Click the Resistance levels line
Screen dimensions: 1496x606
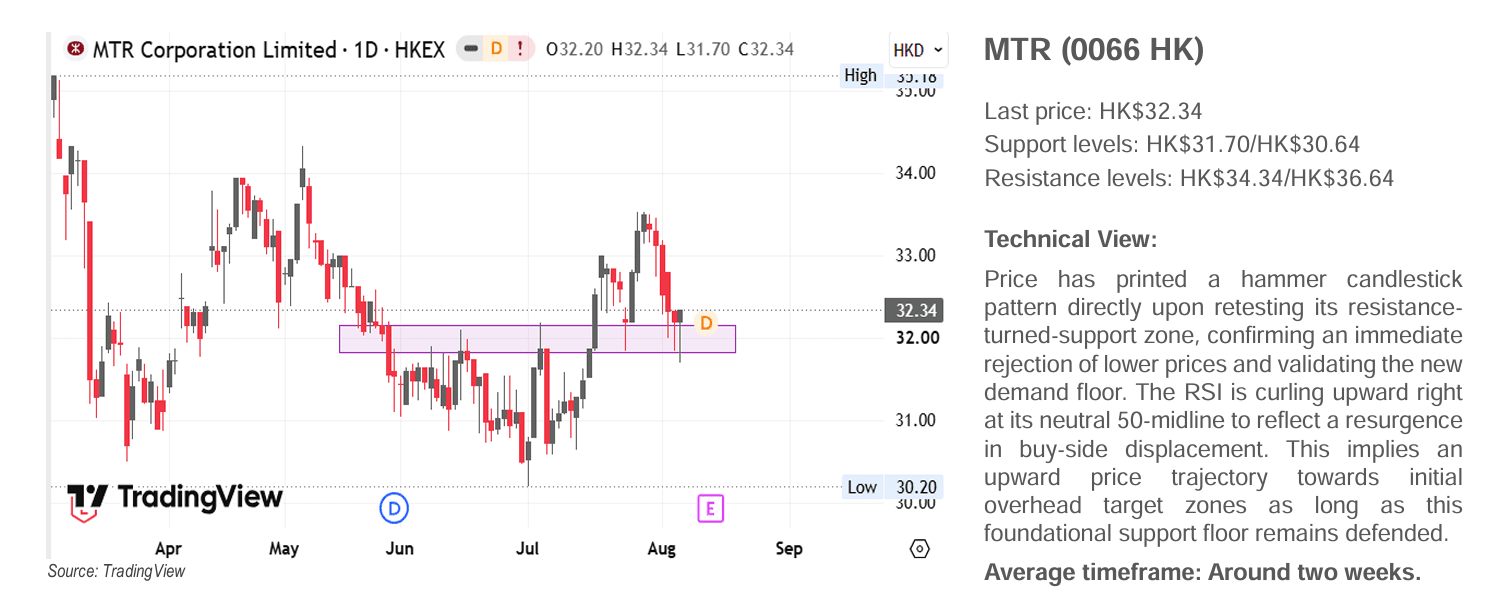[1189, 179]
